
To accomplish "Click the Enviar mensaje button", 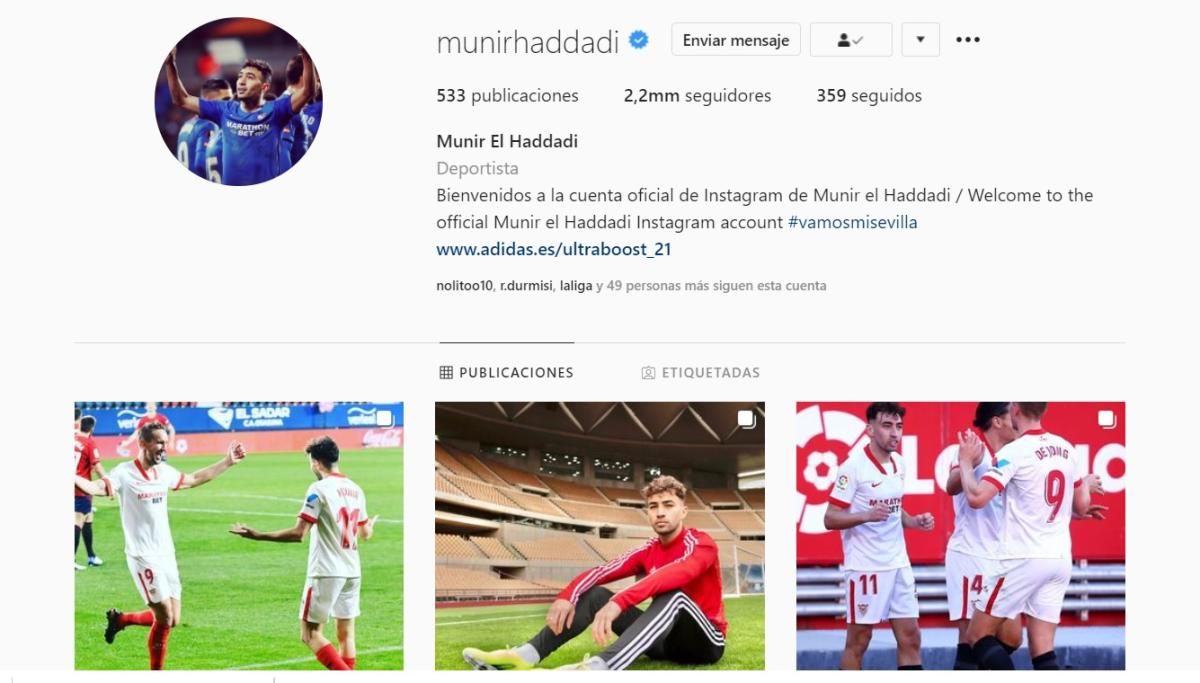I will (736, 40).
